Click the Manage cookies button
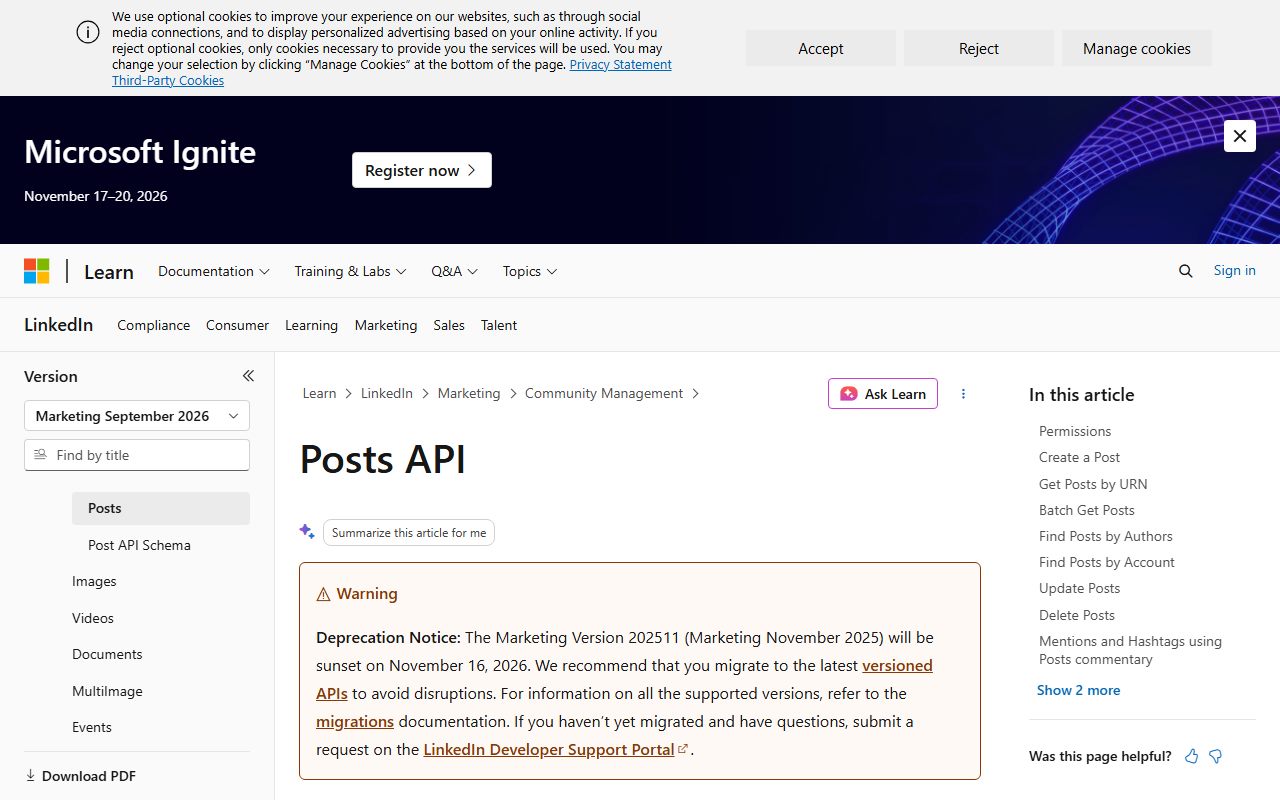Viewport: 1280px width, 800px height. coord(1137,48)
